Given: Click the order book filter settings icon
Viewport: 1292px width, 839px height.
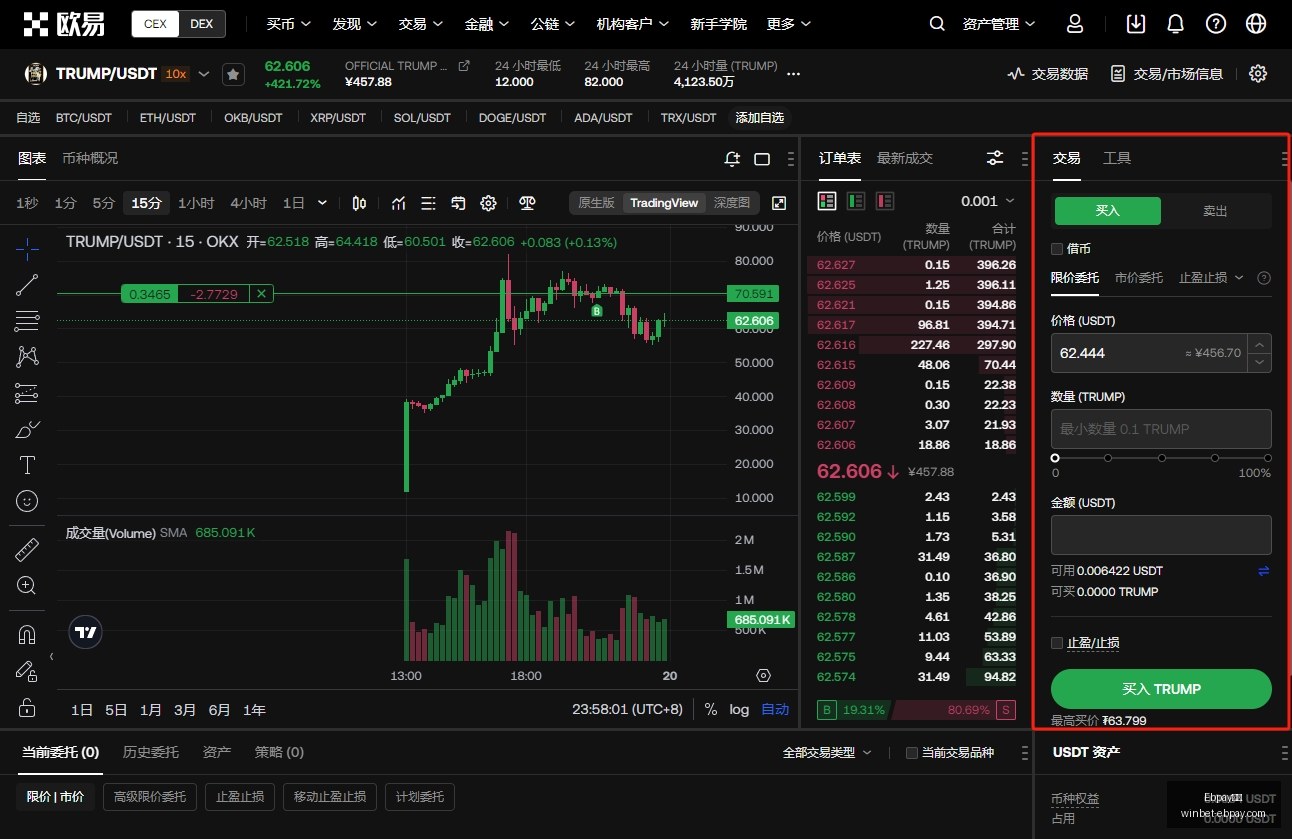Looking at the screenshot, I should pyautogui.click(x=995, y=158).
